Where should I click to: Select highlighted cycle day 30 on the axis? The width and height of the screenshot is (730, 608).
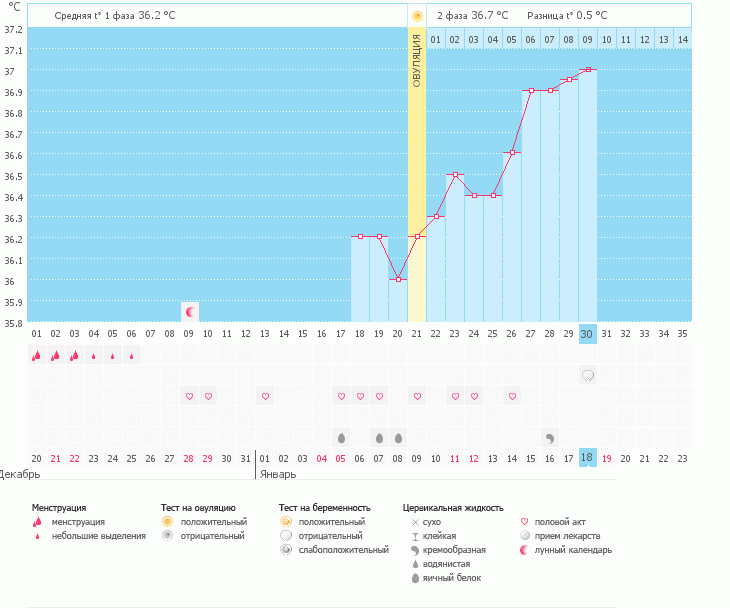588,333
